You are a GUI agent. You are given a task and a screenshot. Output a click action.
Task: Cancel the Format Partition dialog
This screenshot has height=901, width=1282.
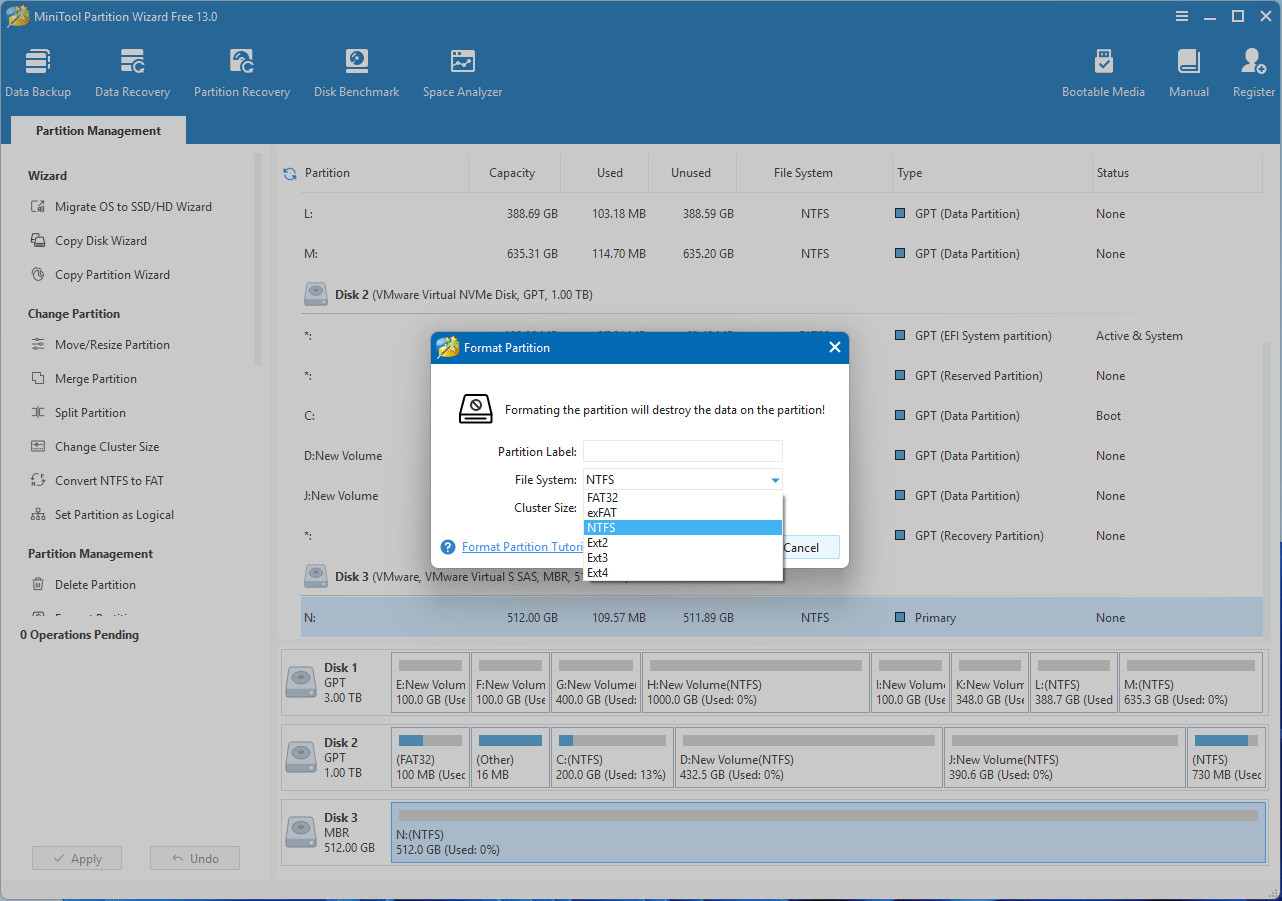[805, 547]
